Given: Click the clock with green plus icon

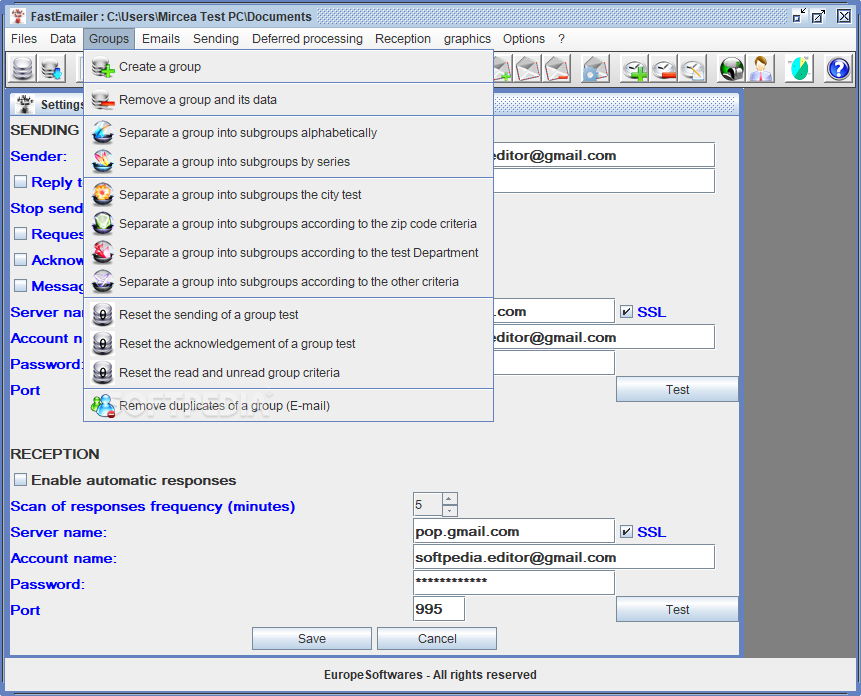Looking at the screenshot, I should point(634,69).
